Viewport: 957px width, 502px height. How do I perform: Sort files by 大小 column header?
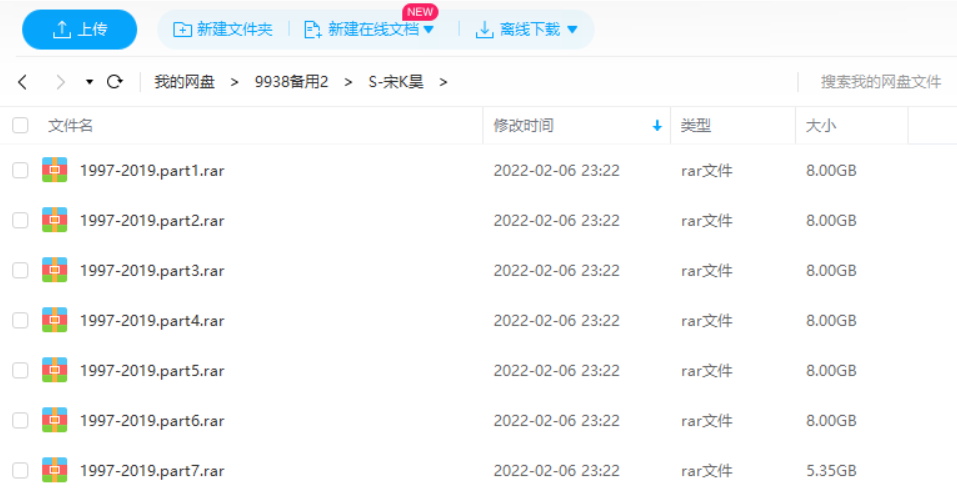point(821,126)
